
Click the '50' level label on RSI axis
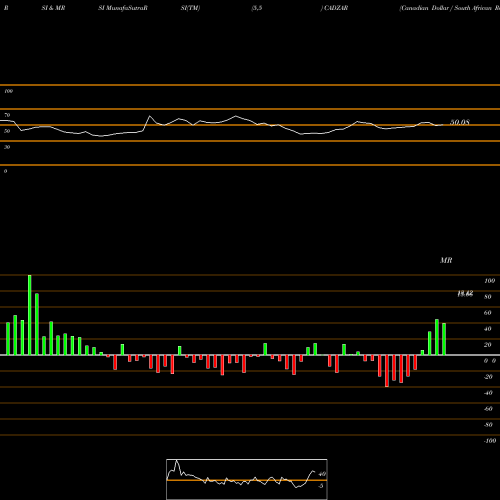7,131
